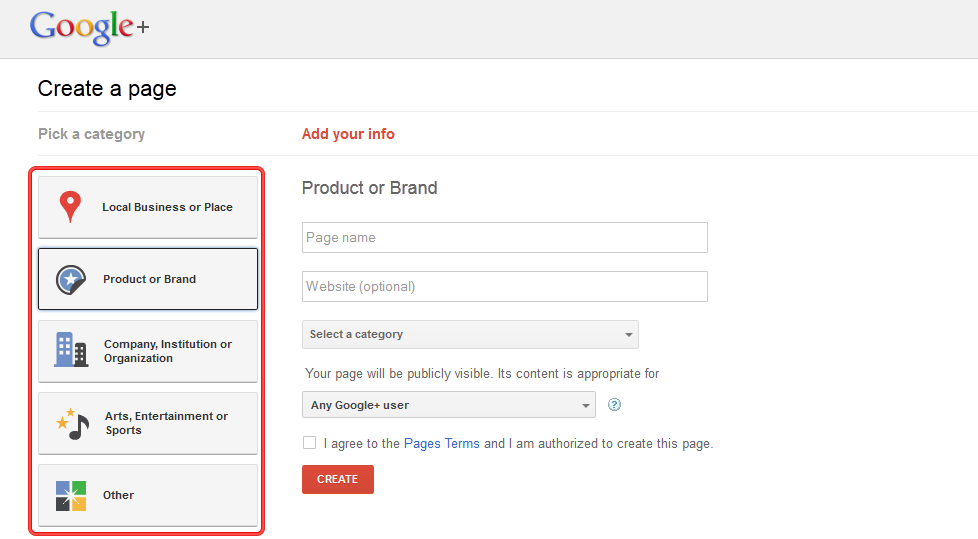Open the Select a category dropdown
This screenshot has width=978, height=539.
point(470,334)
